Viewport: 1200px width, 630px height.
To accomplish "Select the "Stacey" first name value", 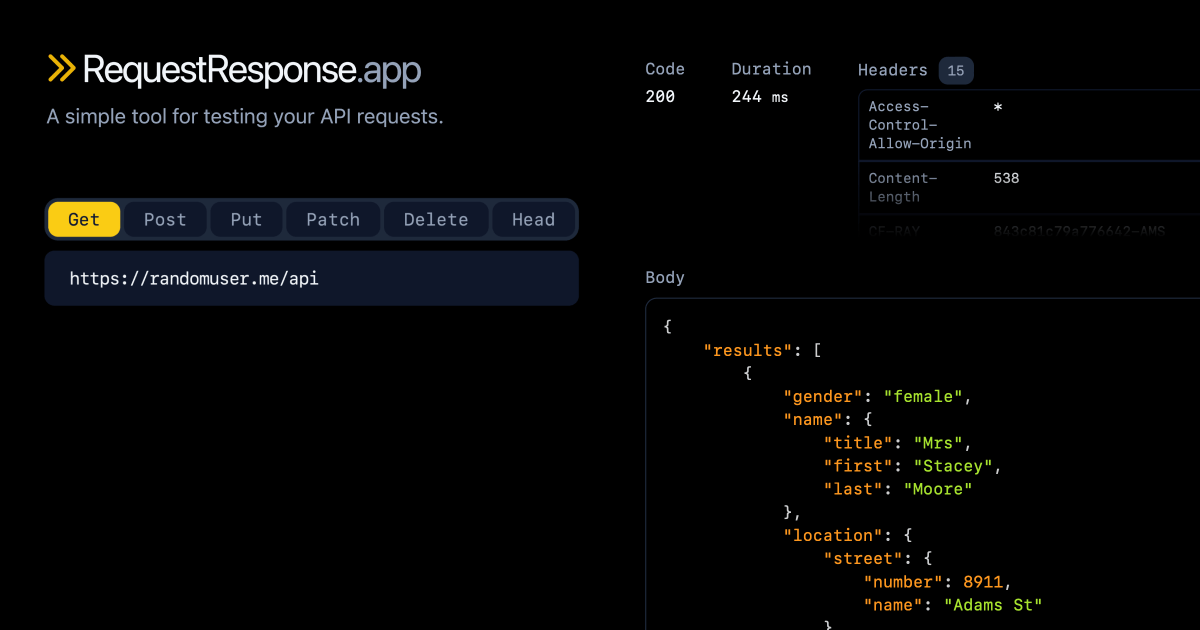I will tap(953, 466).
